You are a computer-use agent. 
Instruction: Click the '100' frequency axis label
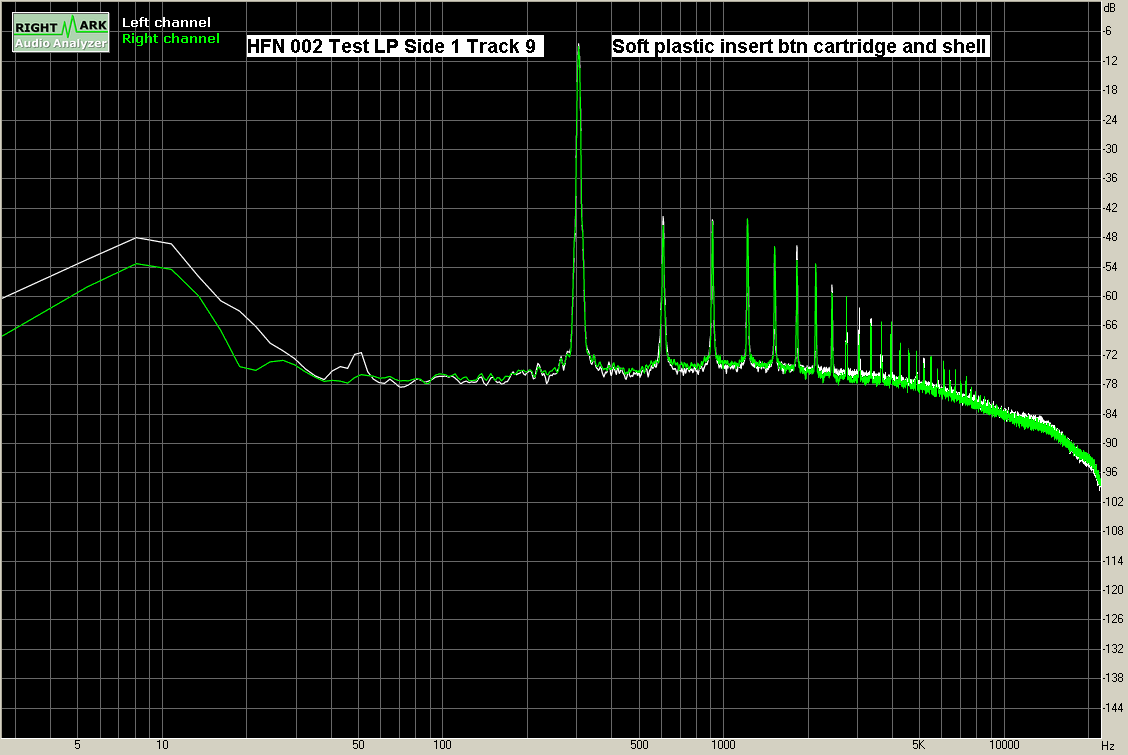(x=442, y=745)
